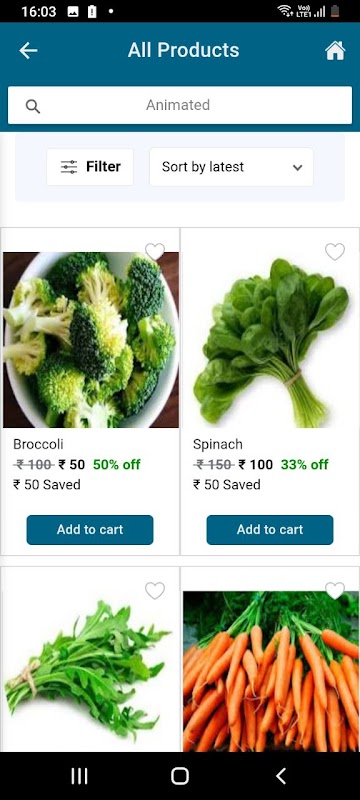The image size is (360, 800).
Task: Tap the search magnifier icon
Action: [33, 106]
